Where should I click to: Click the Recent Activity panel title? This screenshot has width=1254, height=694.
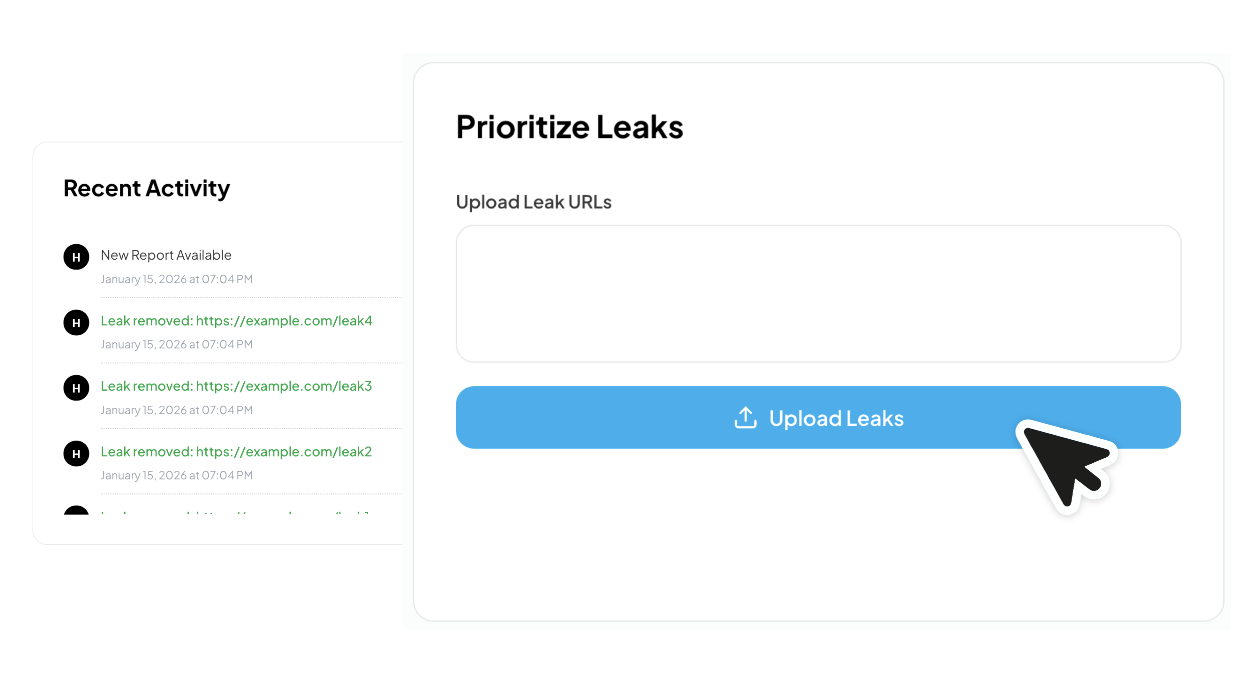[146, 188]
